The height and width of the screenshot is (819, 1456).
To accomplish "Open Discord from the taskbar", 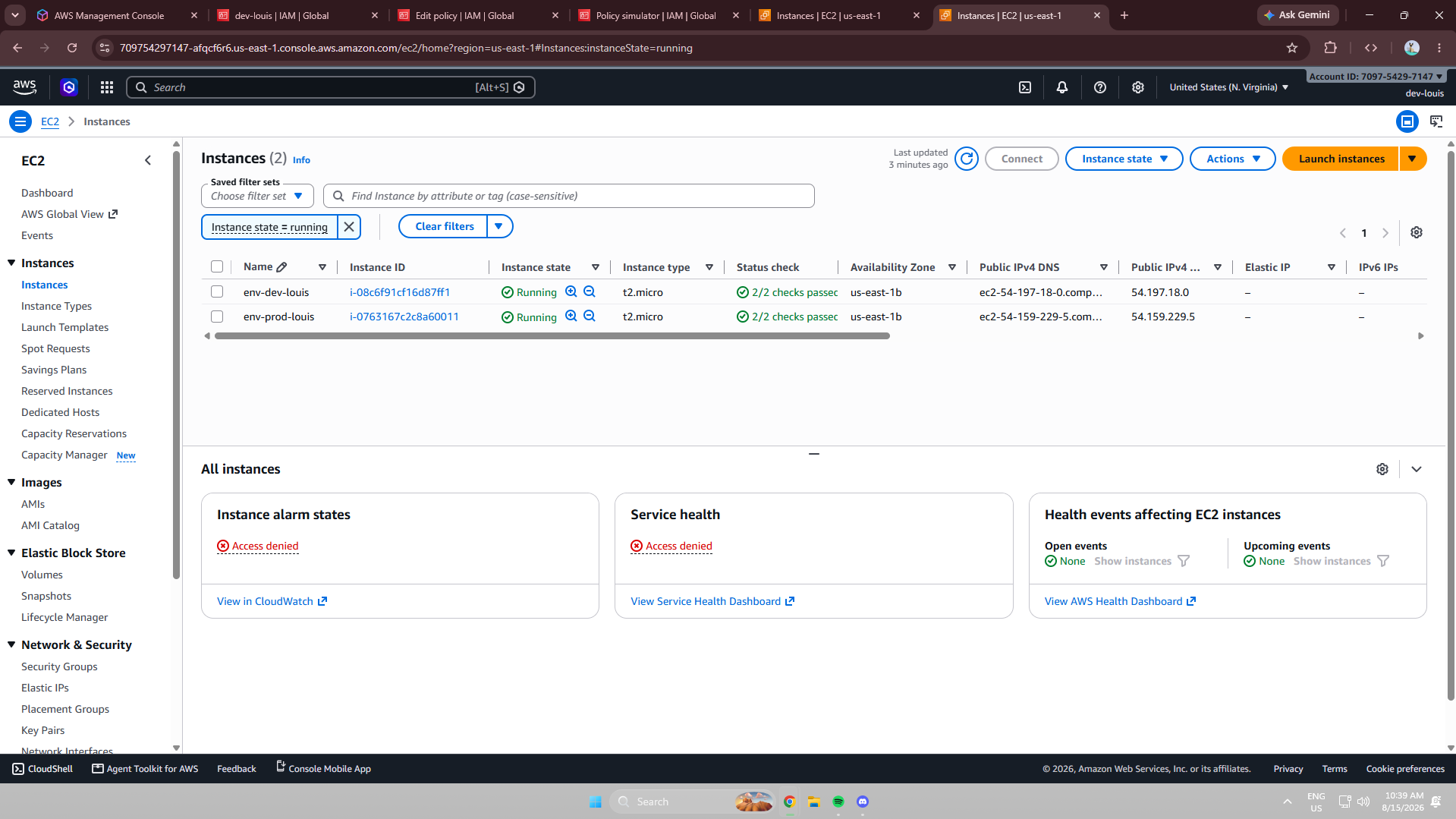I will click(863, 802).
